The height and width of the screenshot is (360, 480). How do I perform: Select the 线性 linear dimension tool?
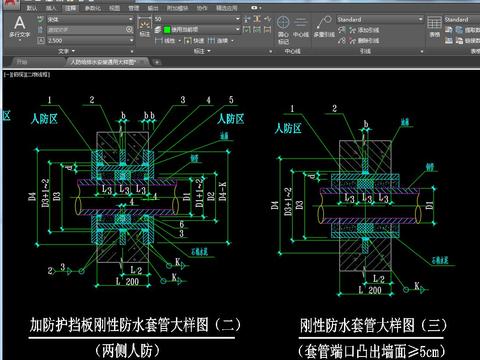[166, 41]
